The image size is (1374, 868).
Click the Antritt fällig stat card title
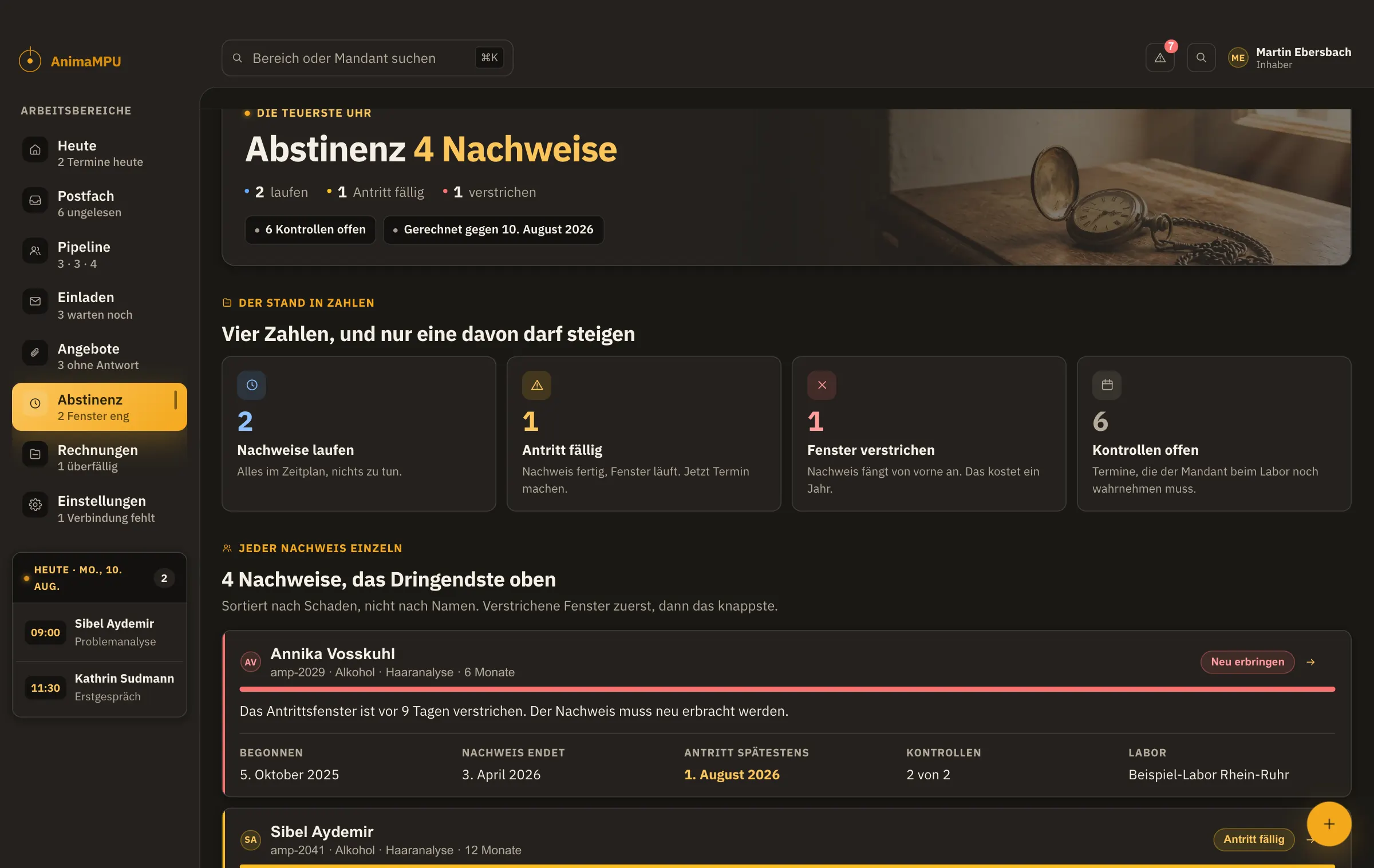[x=562, y=450]
